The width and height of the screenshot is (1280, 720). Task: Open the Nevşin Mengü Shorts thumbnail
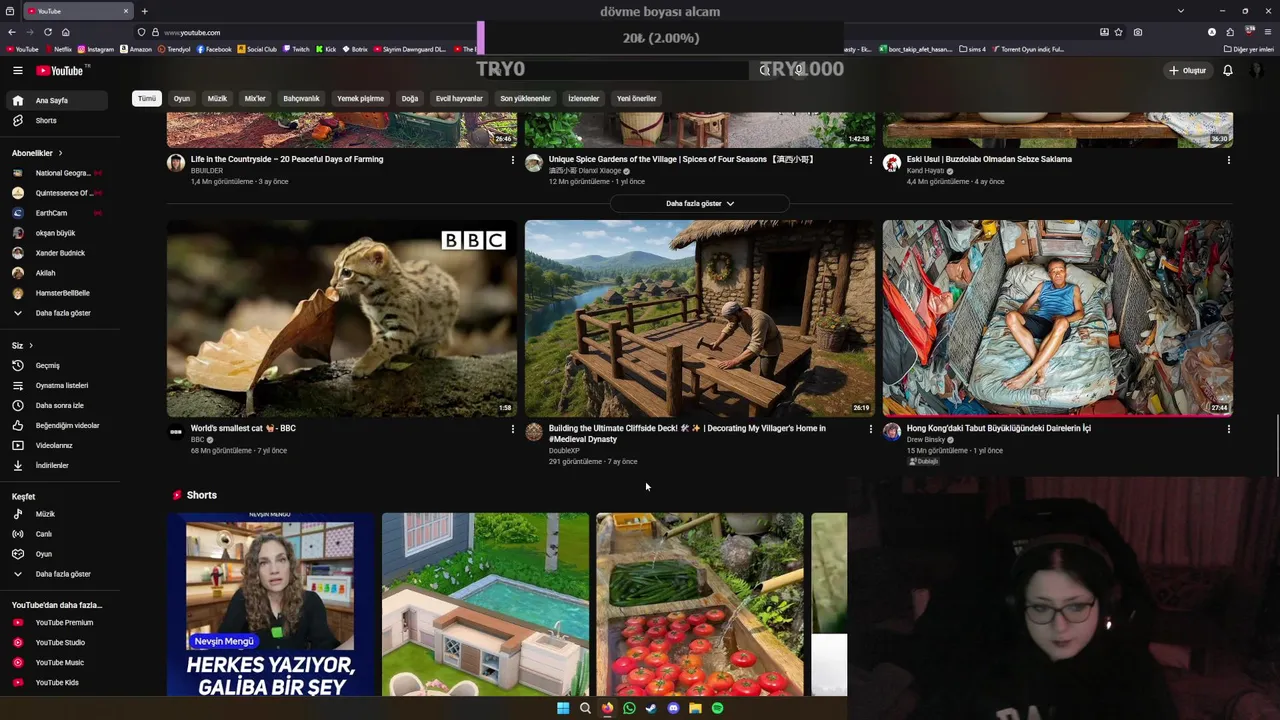coord(270,604)
